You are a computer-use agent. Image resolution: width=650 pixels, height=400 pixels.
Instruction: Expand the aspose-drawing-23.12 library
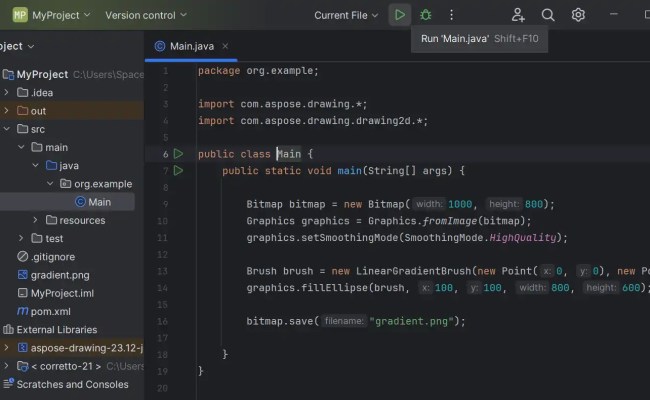tap(6, 348)
